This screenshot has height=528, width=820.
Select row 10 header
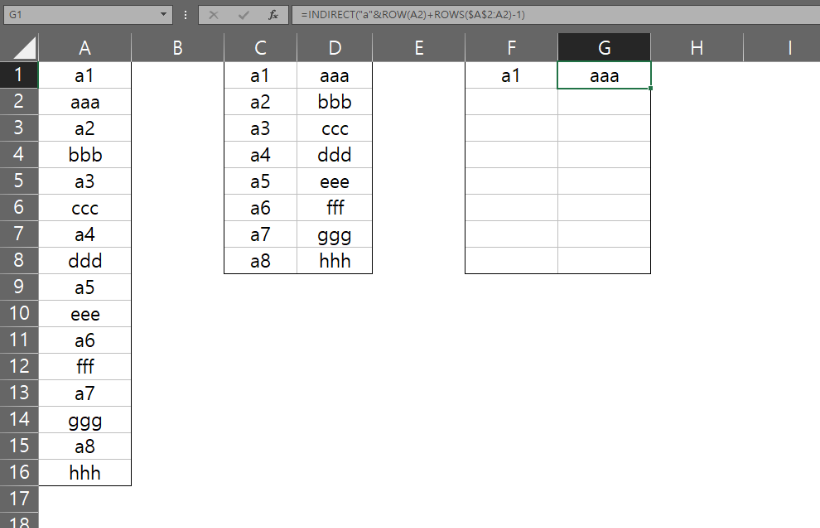pyautogui.click(x=19, y=314)
